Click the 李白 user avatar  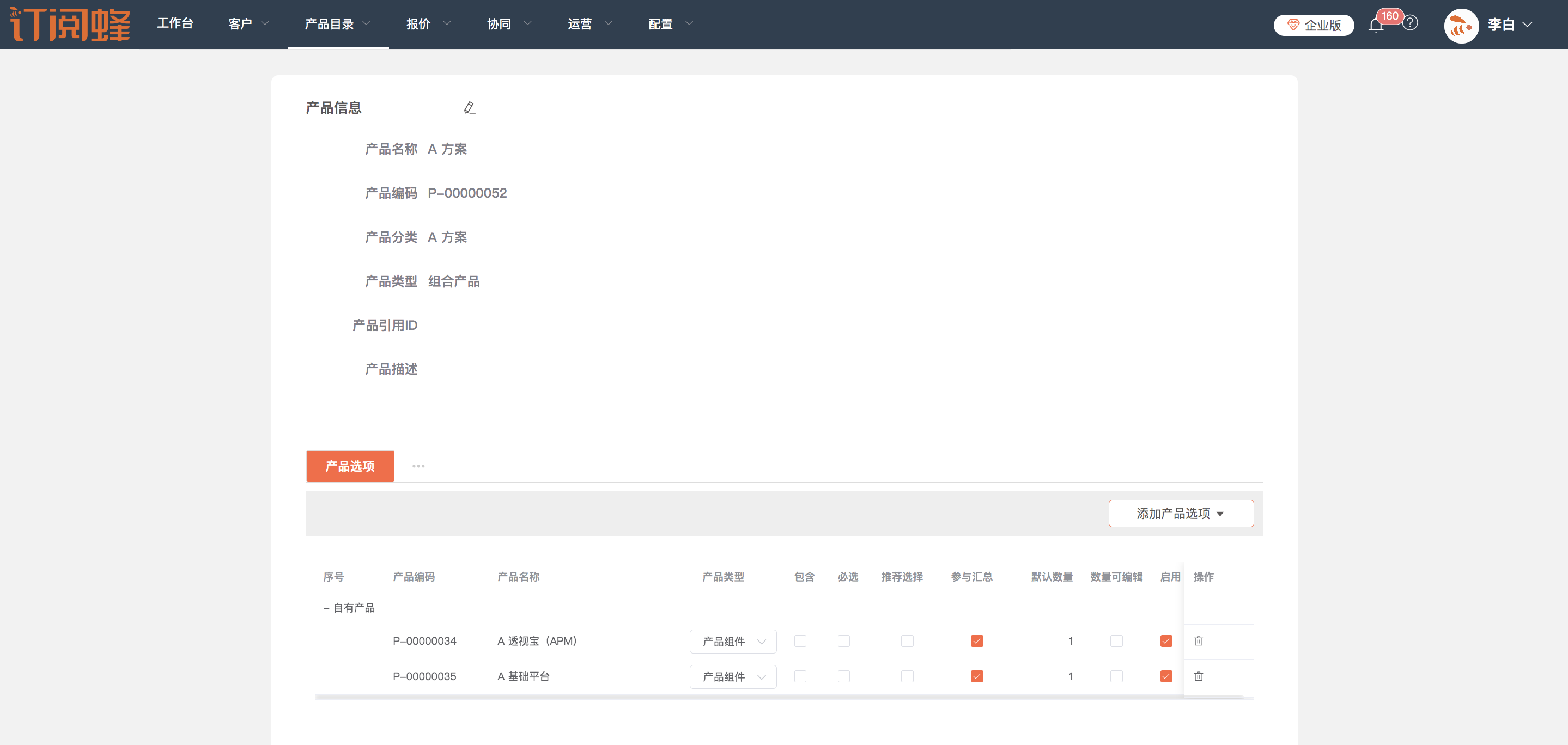tap(1461, 26)
